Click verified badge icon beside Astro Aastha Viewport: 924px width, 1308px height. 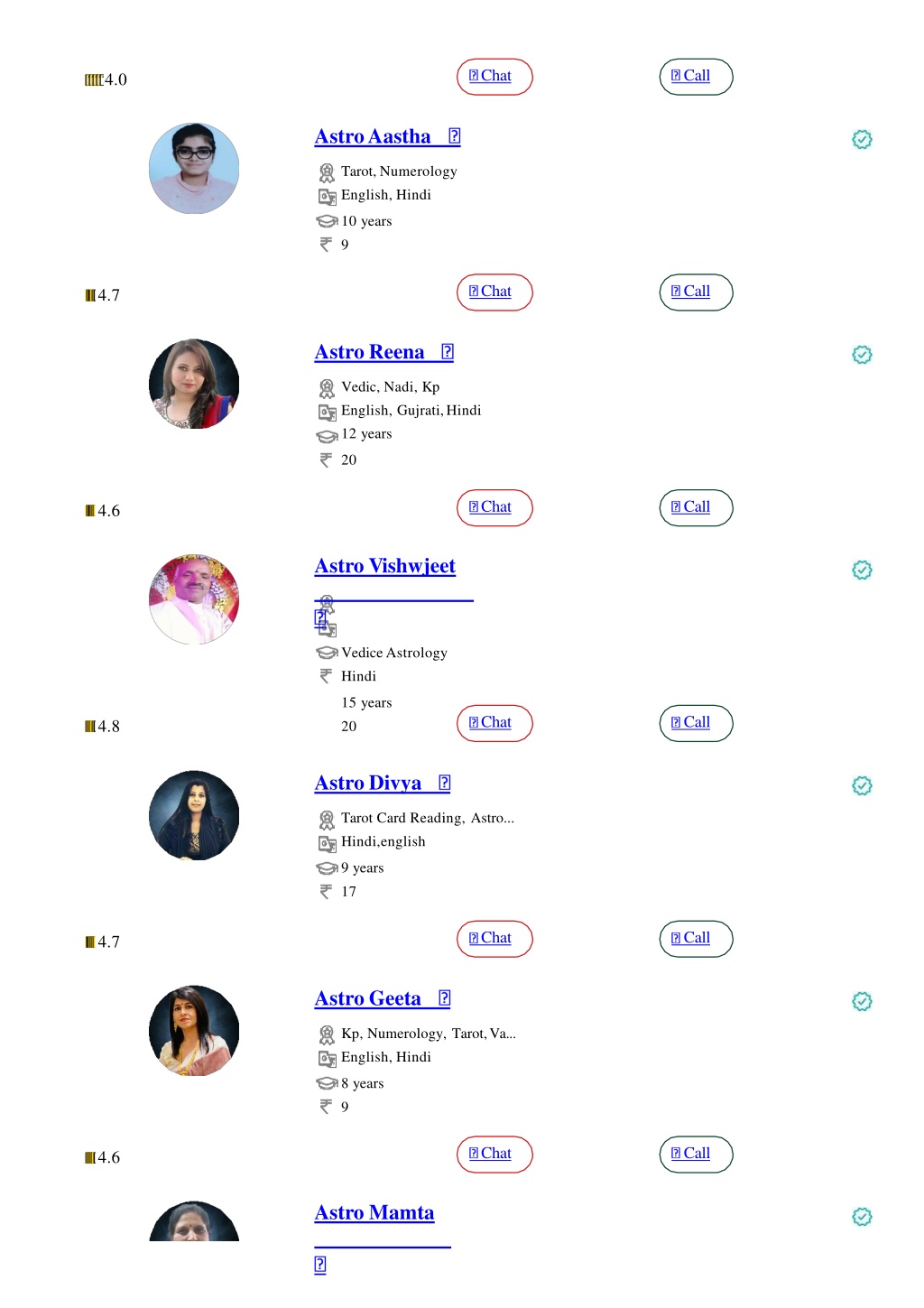tap(862, 139)
